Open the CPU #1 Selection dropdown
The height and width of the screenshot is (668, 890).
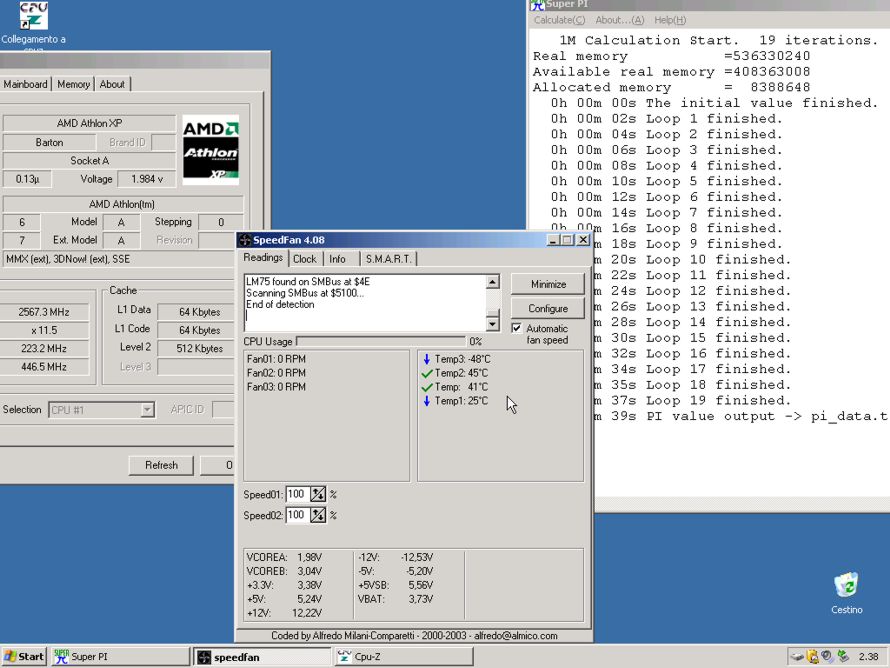tap(147, 410)
